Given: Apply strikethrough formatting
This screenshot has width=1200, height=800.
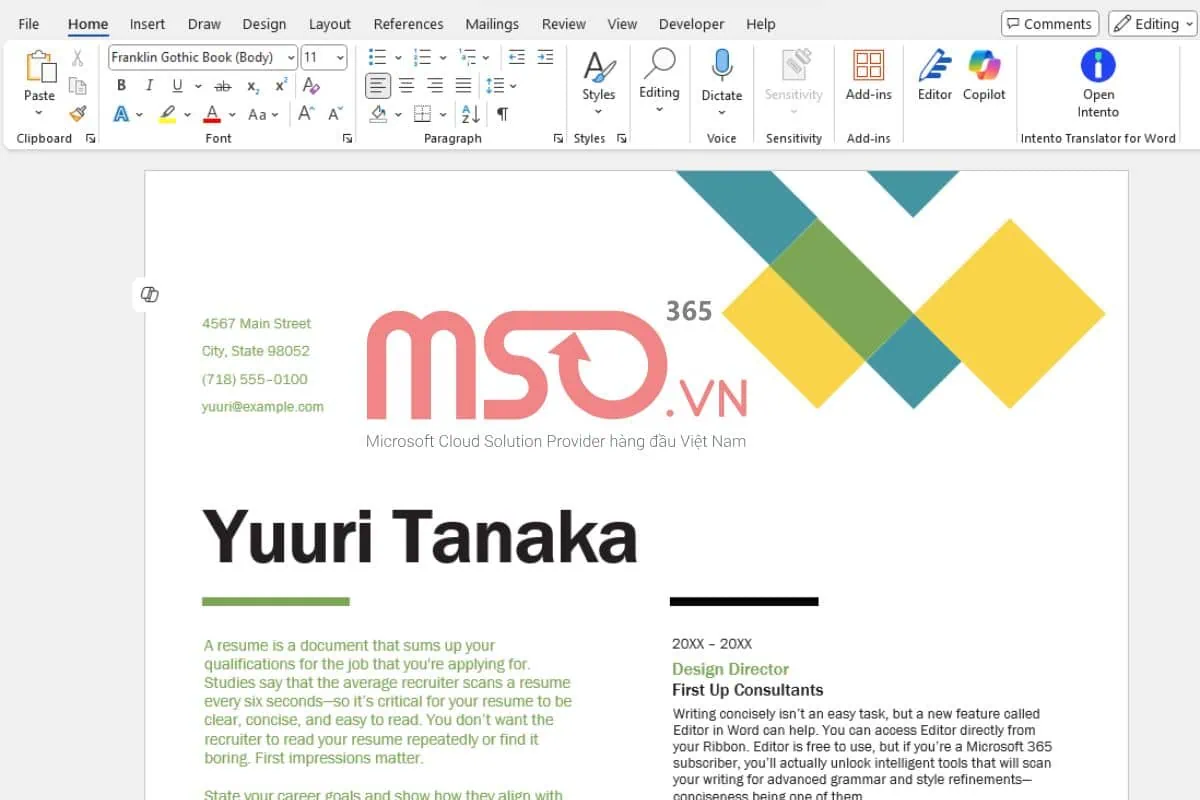Looking at the screenshot, I should (222, 86).
